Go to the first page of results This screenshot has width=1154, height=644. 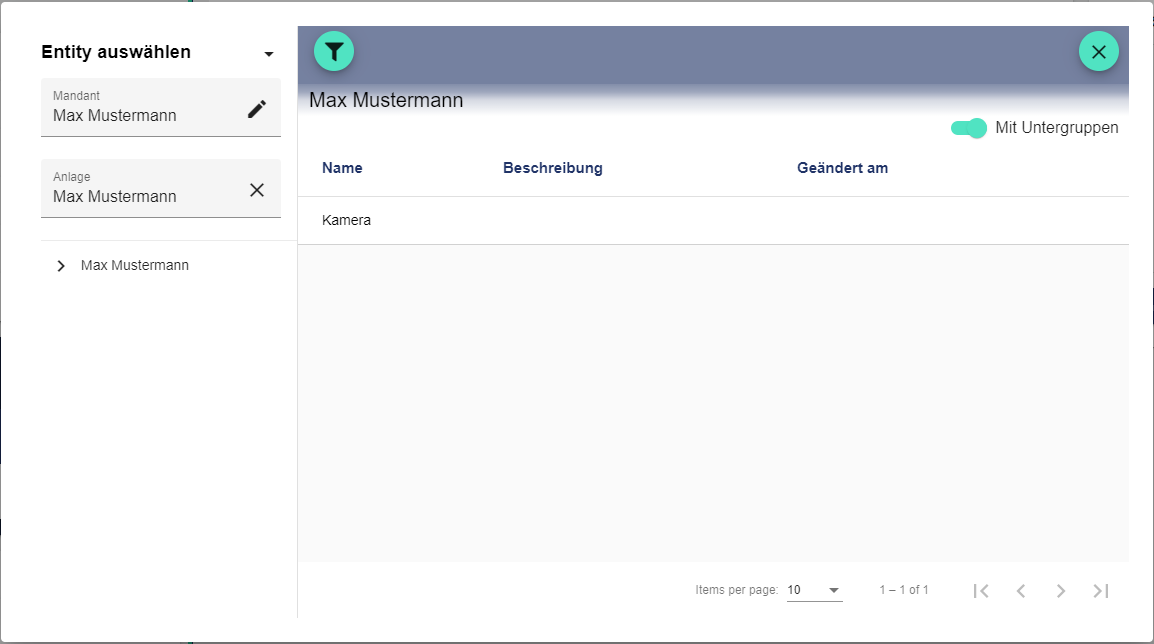981,591
